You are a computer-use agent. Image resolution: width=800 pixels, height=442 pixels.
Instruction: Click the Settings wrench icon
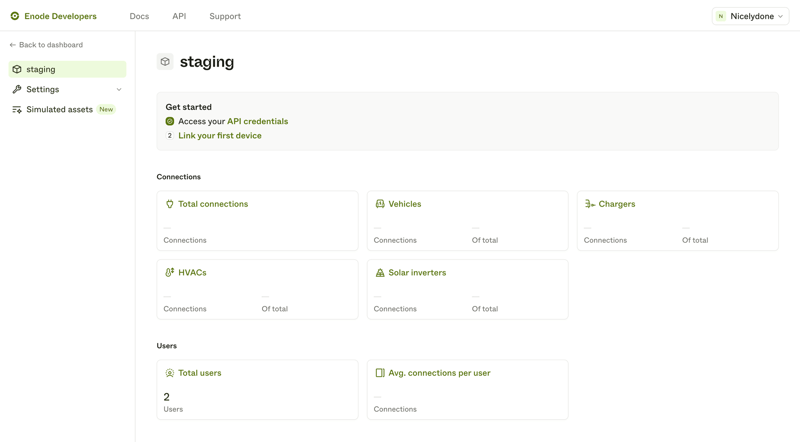click(17, 89)
